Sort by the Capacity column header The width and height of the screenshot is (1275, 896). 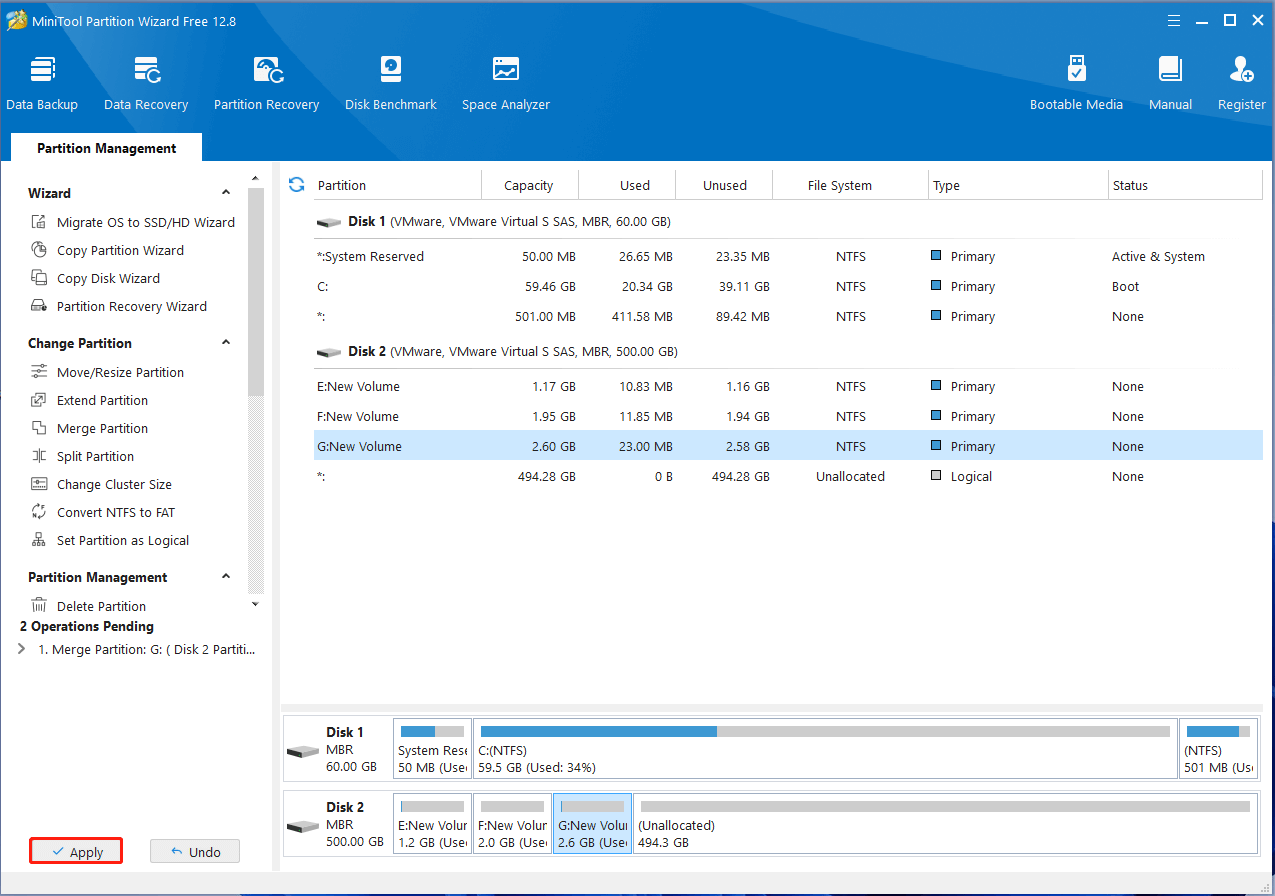(x=529, y=185)
